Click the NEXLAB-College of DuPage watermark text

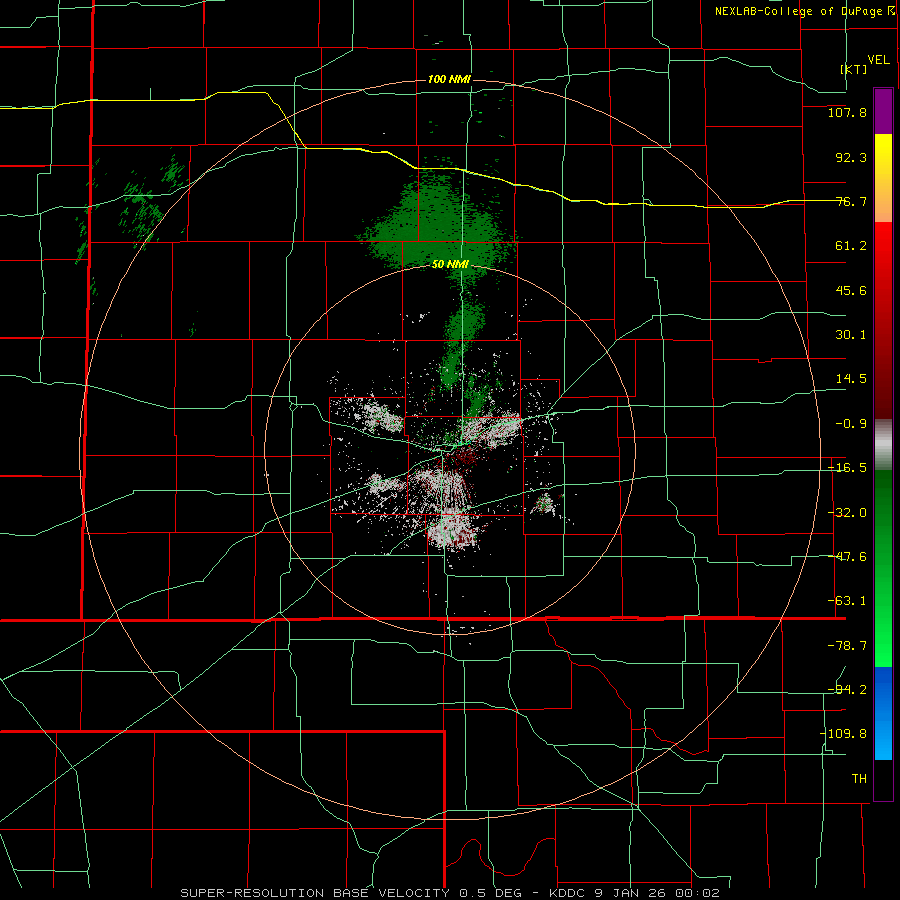tap(804, 11)
